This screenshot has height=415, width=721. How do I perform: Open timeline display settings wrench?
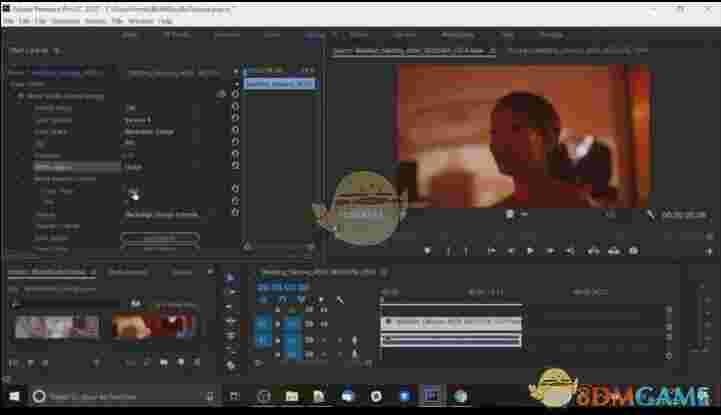pyautogui.click(x=340, y=300)
